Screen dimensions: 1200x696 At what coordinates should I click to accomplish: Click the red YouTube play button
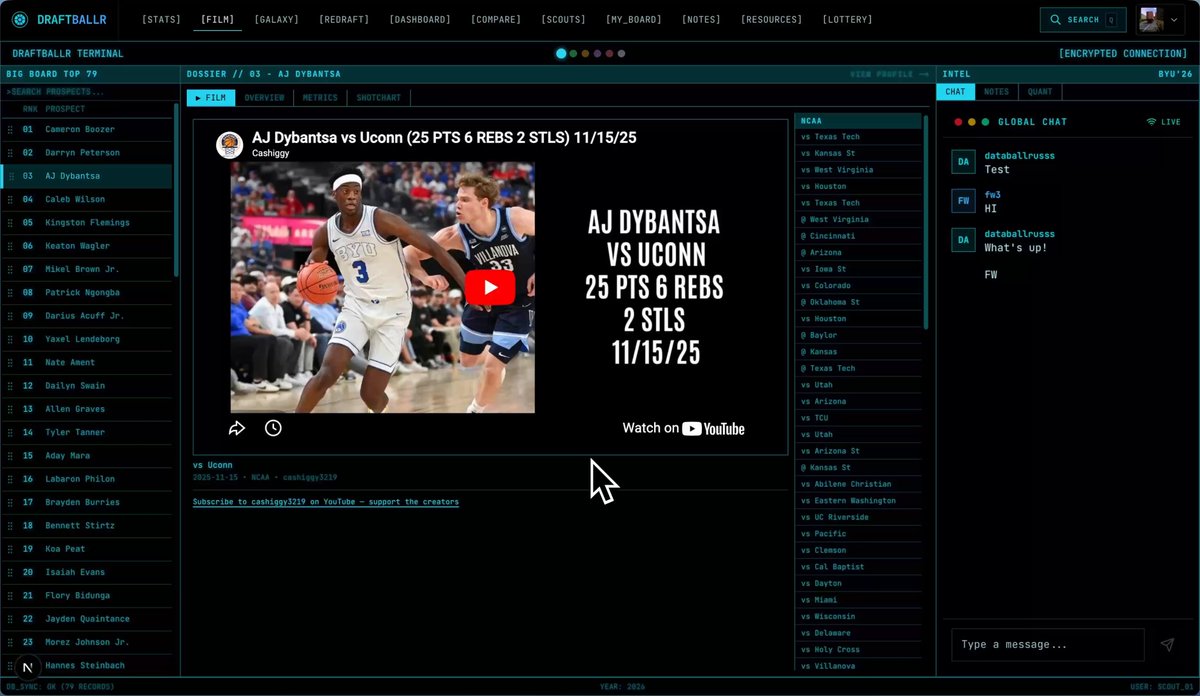(x=489, y=287)
